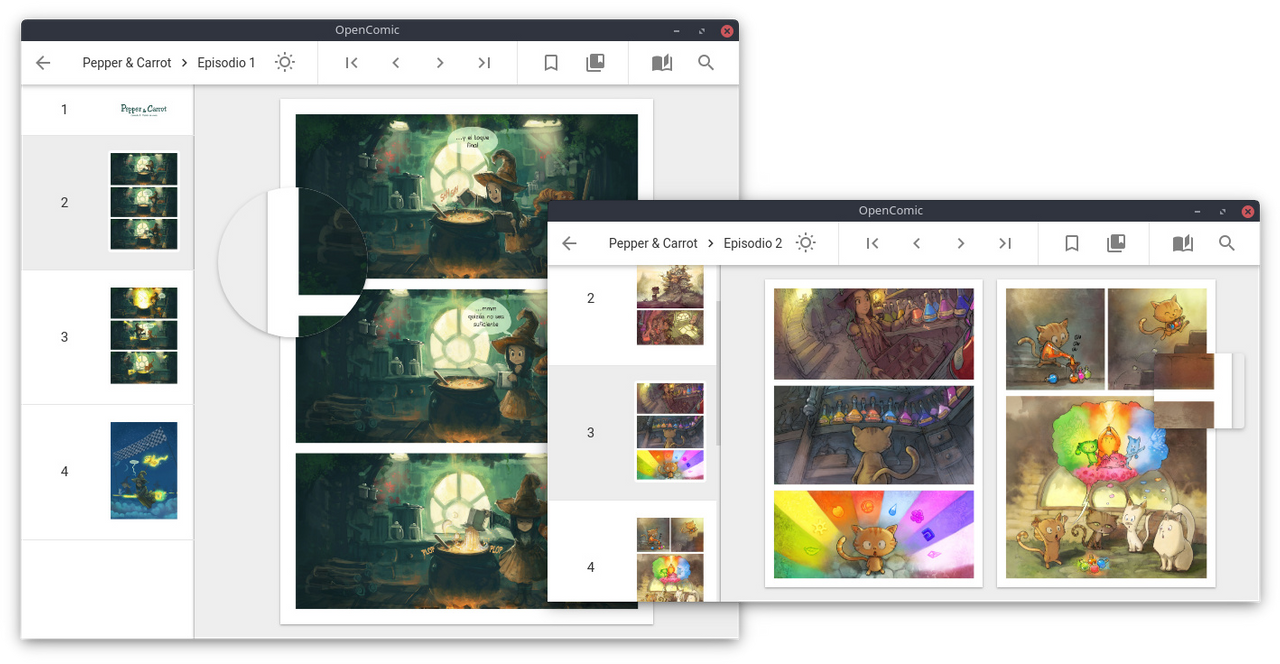Open the magnifier search in Episodio 1 window
This screenshot has height=664, width=1280.
706,63
